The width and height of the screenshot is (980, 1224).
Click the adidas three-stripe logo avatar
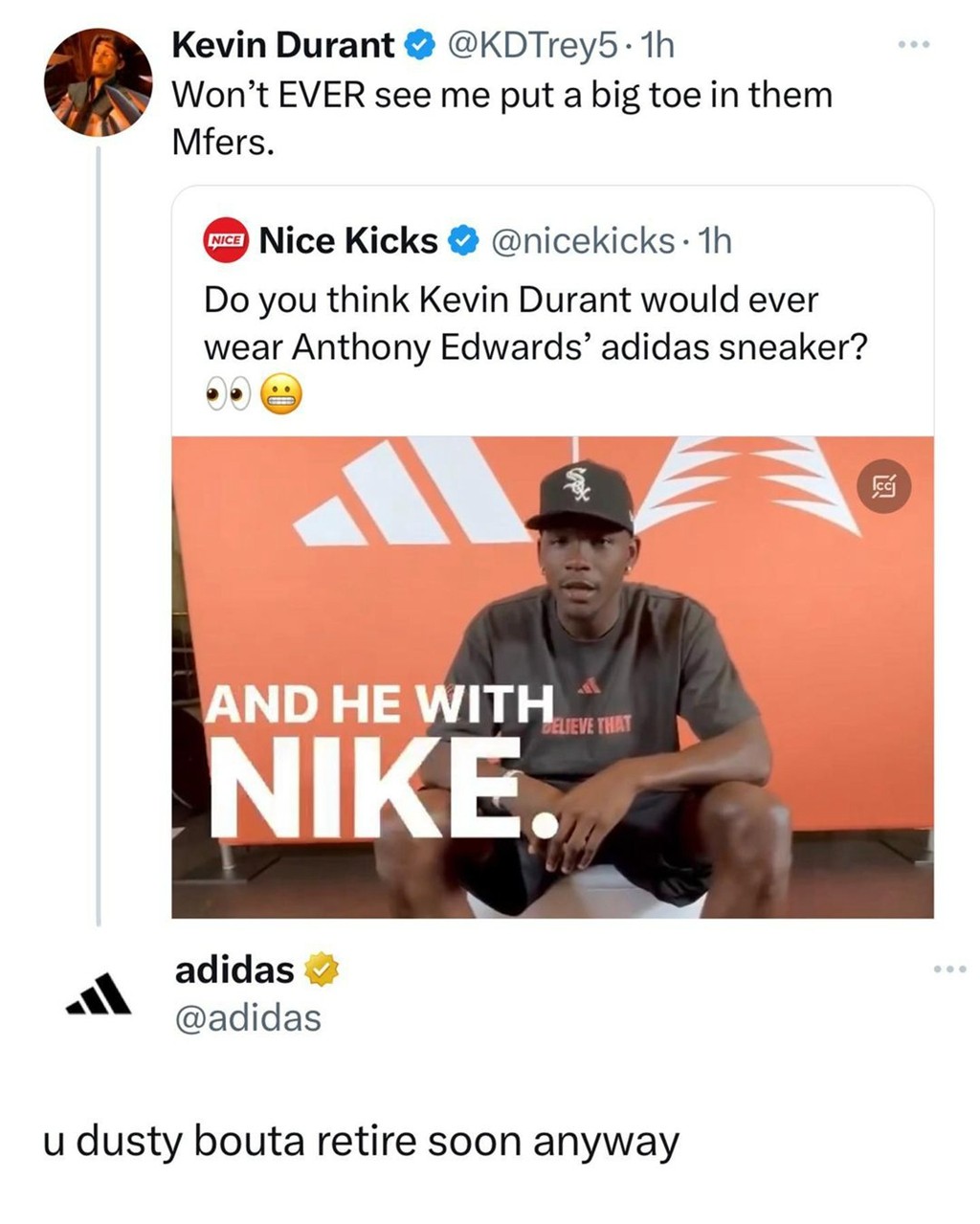coord(98,994)
